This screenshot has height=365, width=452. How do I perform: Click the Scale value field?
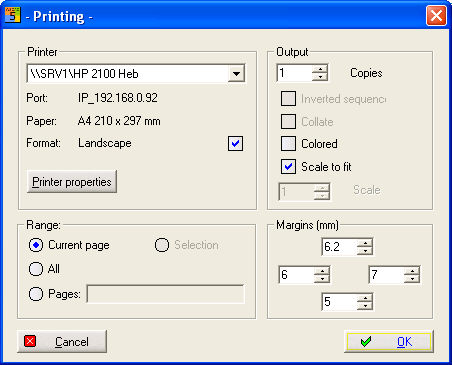(296, 192)
